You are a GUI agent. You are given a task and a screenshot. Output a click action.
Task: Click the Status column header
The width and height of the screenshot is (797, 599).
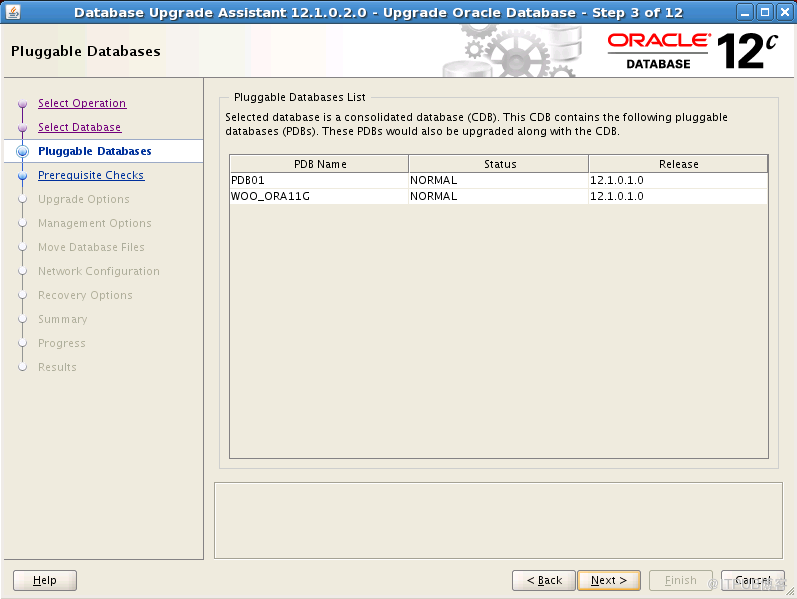coord(499,164)
